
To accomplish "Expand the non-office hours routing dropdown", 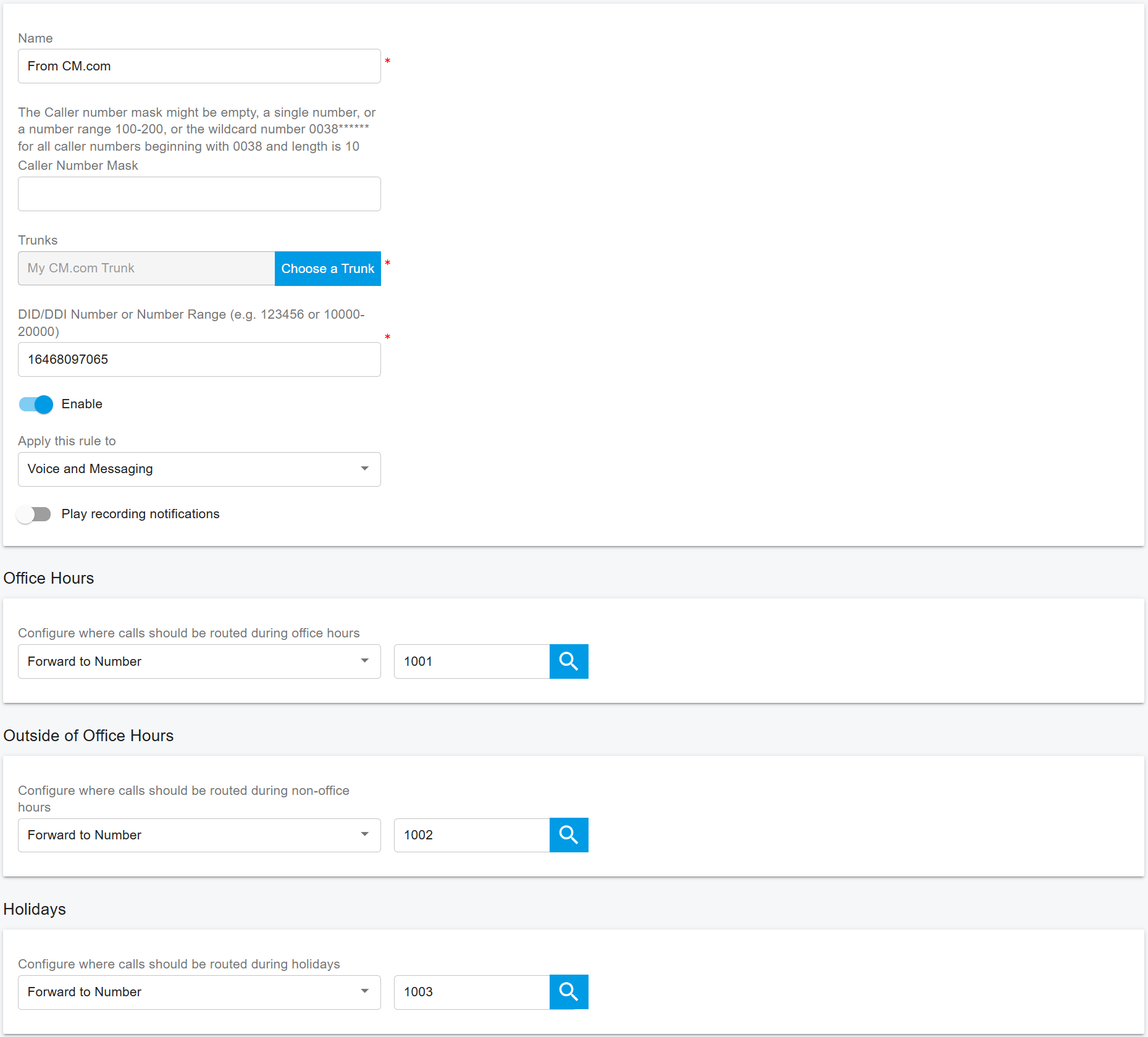I will (x=199, y=835).
